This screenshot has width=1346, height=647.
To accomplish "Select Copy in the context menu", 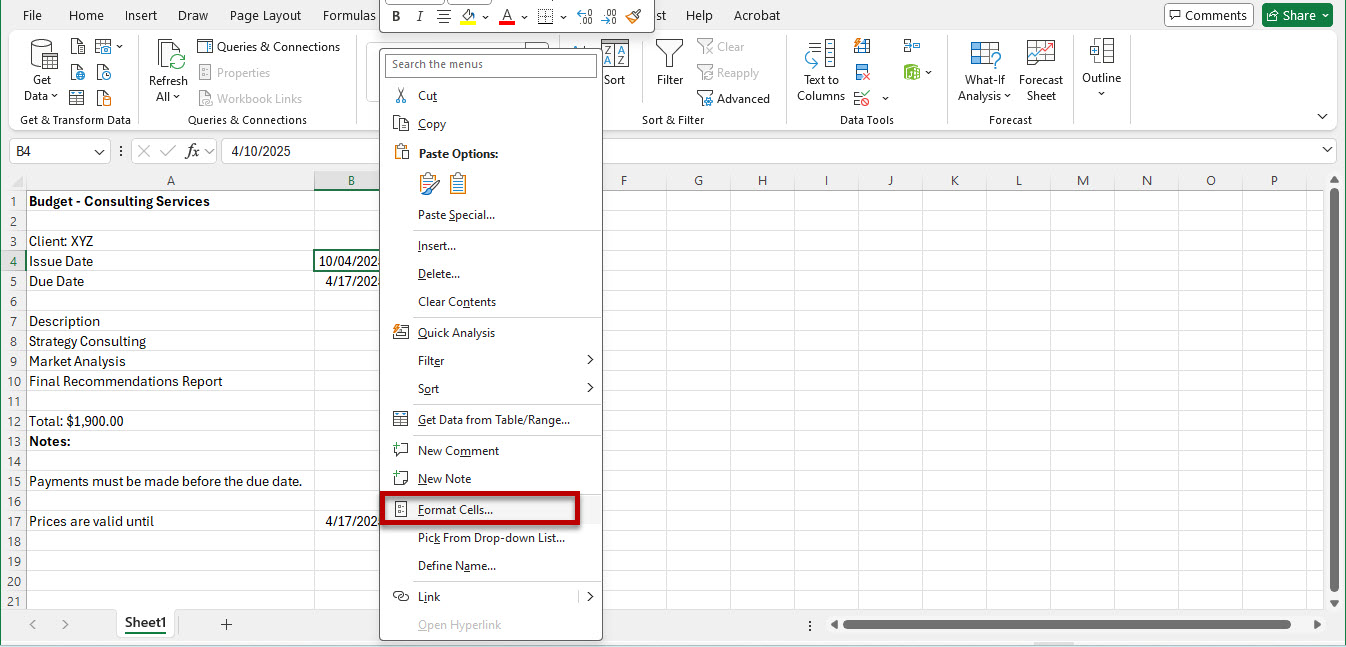I will (x=491, y=124).
